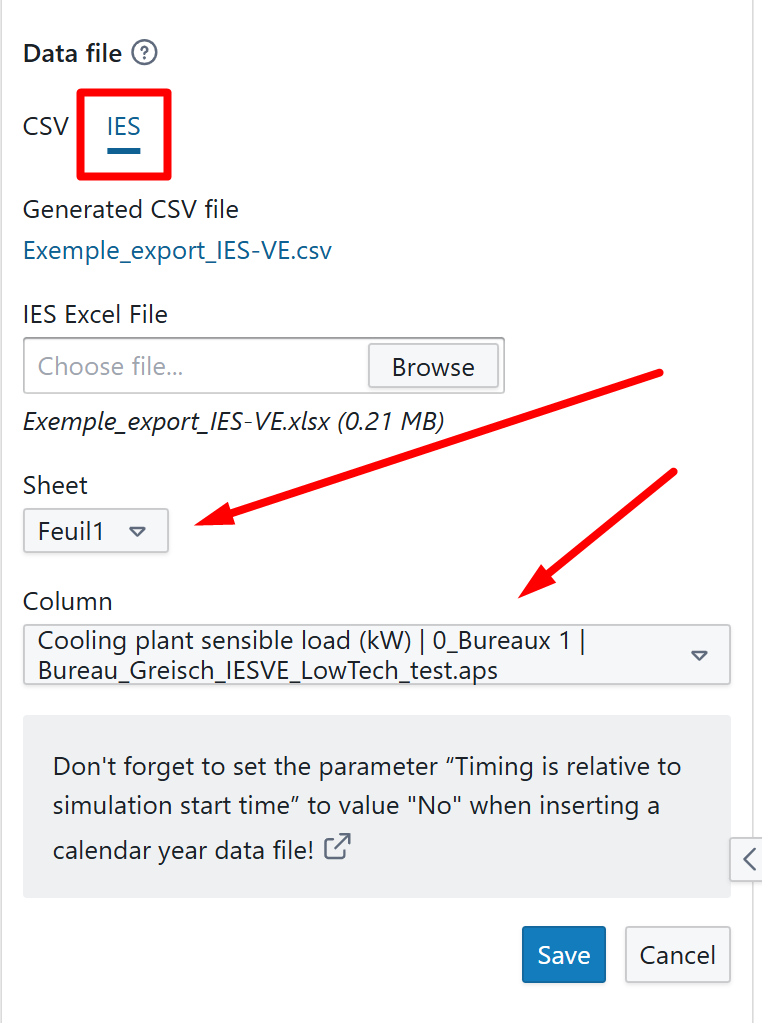This screenshot has height=1023, width=762.
Task: Click the Column label
Action: 67,601
